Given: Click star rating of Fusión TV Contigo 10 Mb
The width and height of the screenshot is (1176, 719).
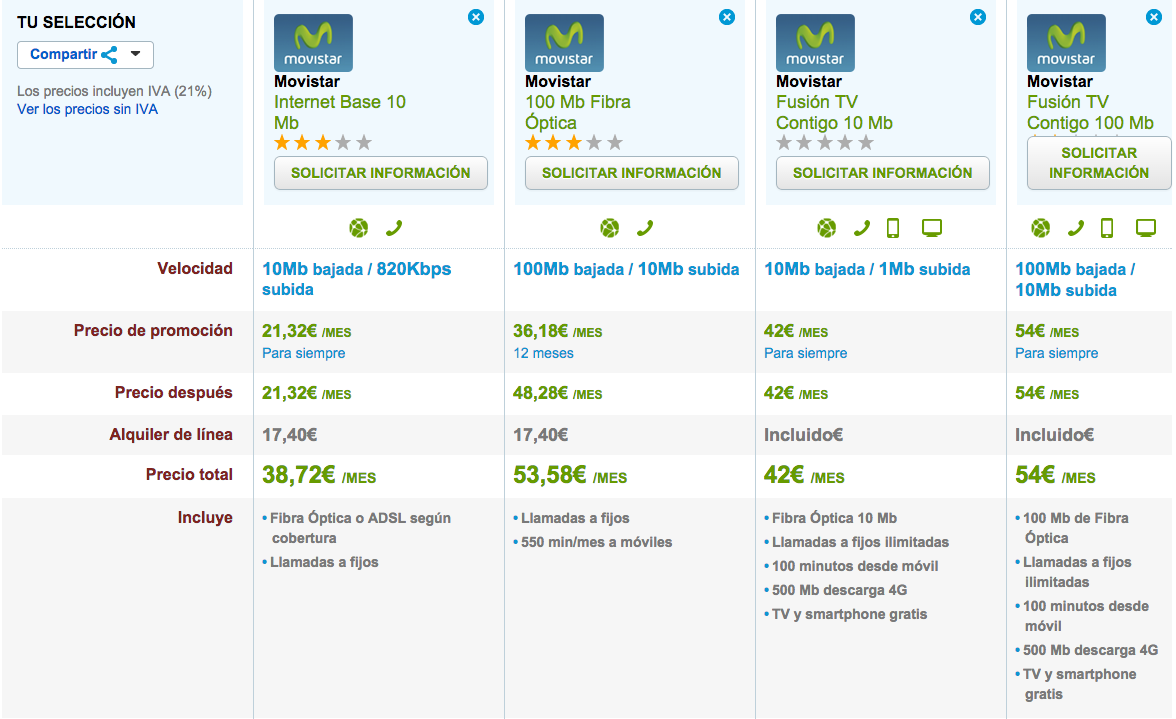Looking at the screenshot, I should pyautogui.click(x=825, y=142).
